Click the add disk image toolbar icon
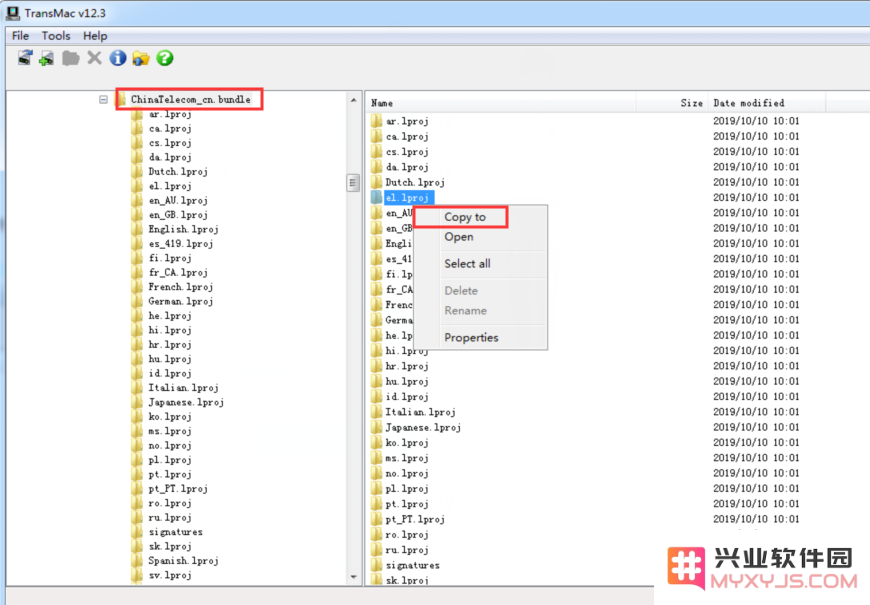Image resolution: width=870 pixels, height=605 pixels. pos(47,58)
